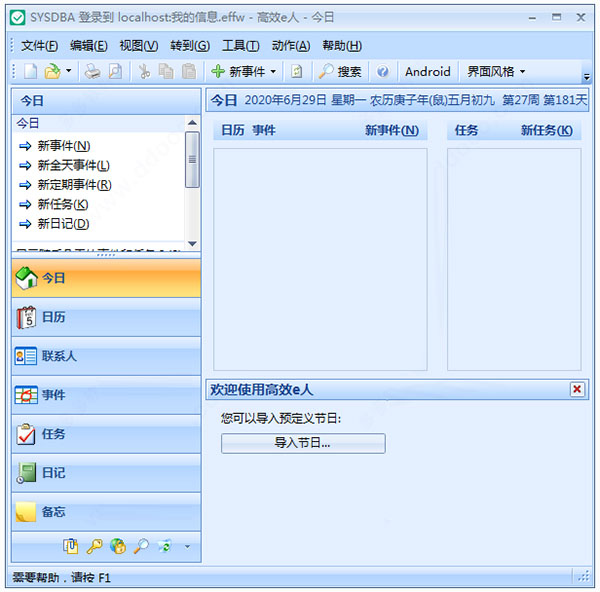Click the left panel scrollbar thumb

click(x=192, y=160)
